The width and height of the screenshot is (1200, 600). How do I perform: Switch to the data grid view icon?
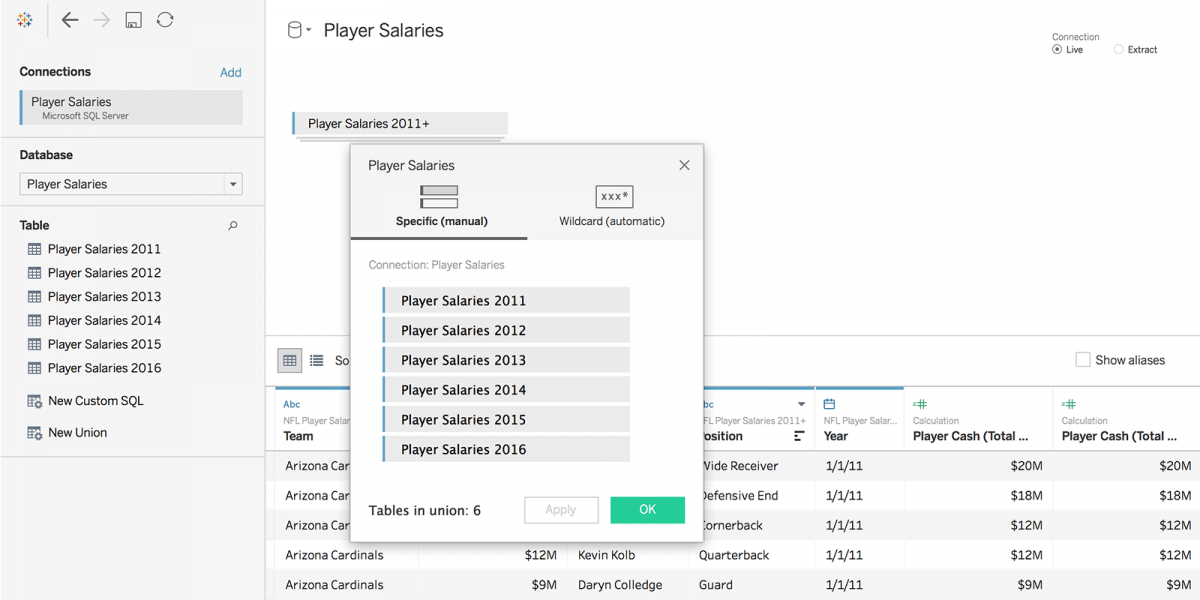(289, 360)
